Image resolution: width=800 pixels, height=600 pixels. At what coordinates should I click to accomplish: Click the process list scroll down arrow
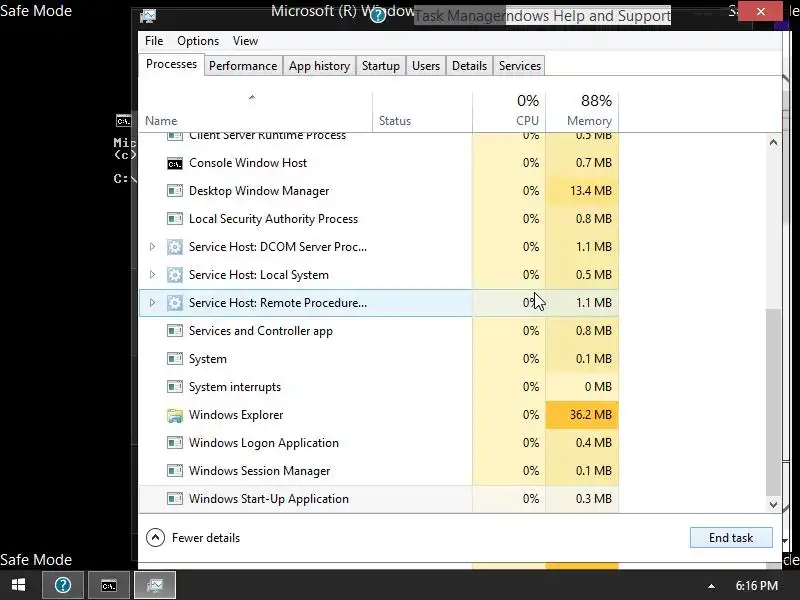773,505
